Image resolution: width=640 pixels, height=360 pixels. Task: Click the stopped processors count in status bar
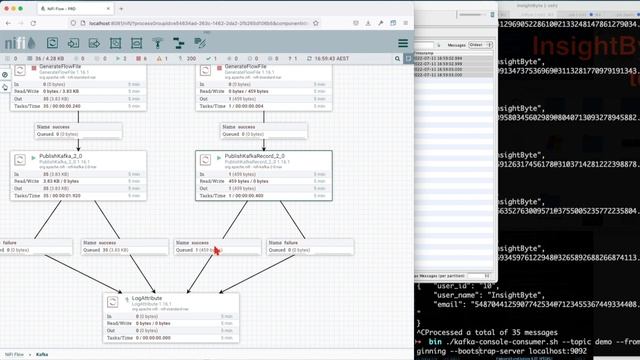pyautogui.click(x=141, y=59)
